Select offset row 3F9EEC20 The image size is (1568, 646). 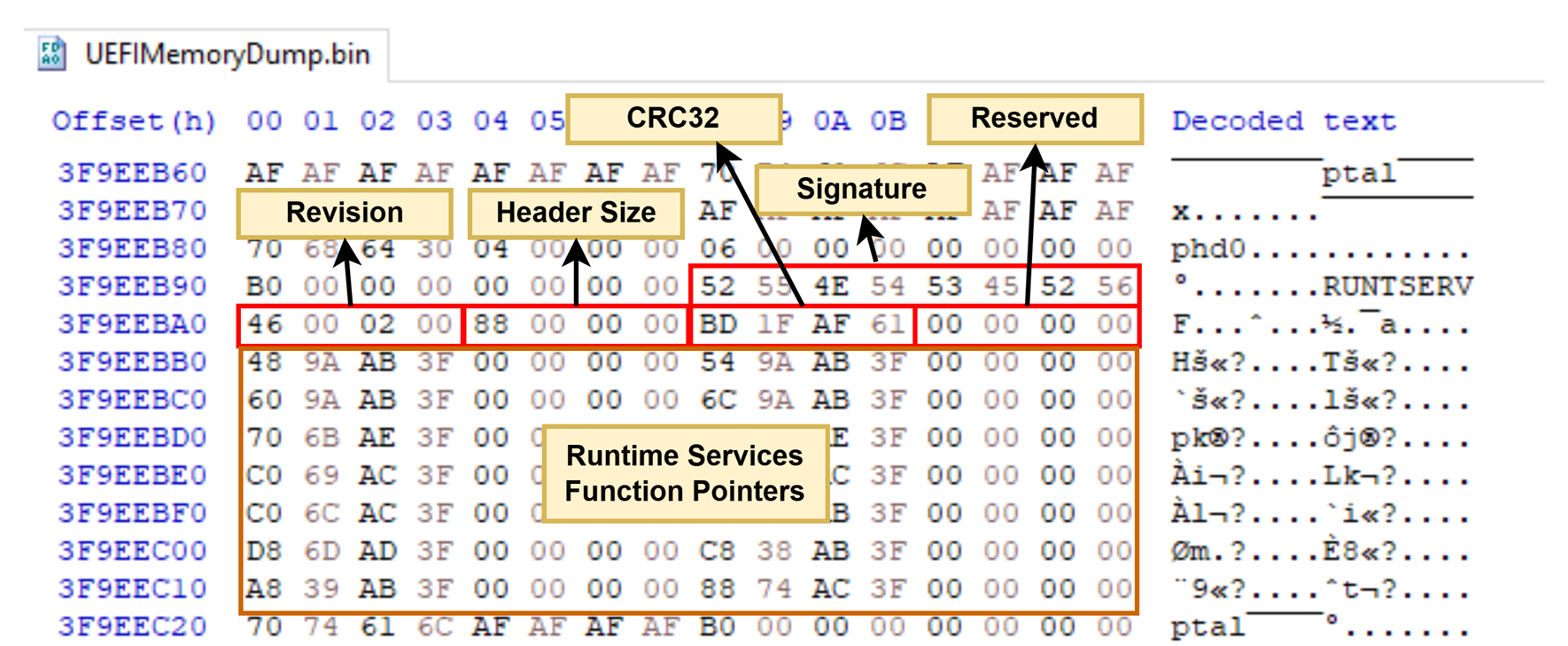tap(132, 627)
